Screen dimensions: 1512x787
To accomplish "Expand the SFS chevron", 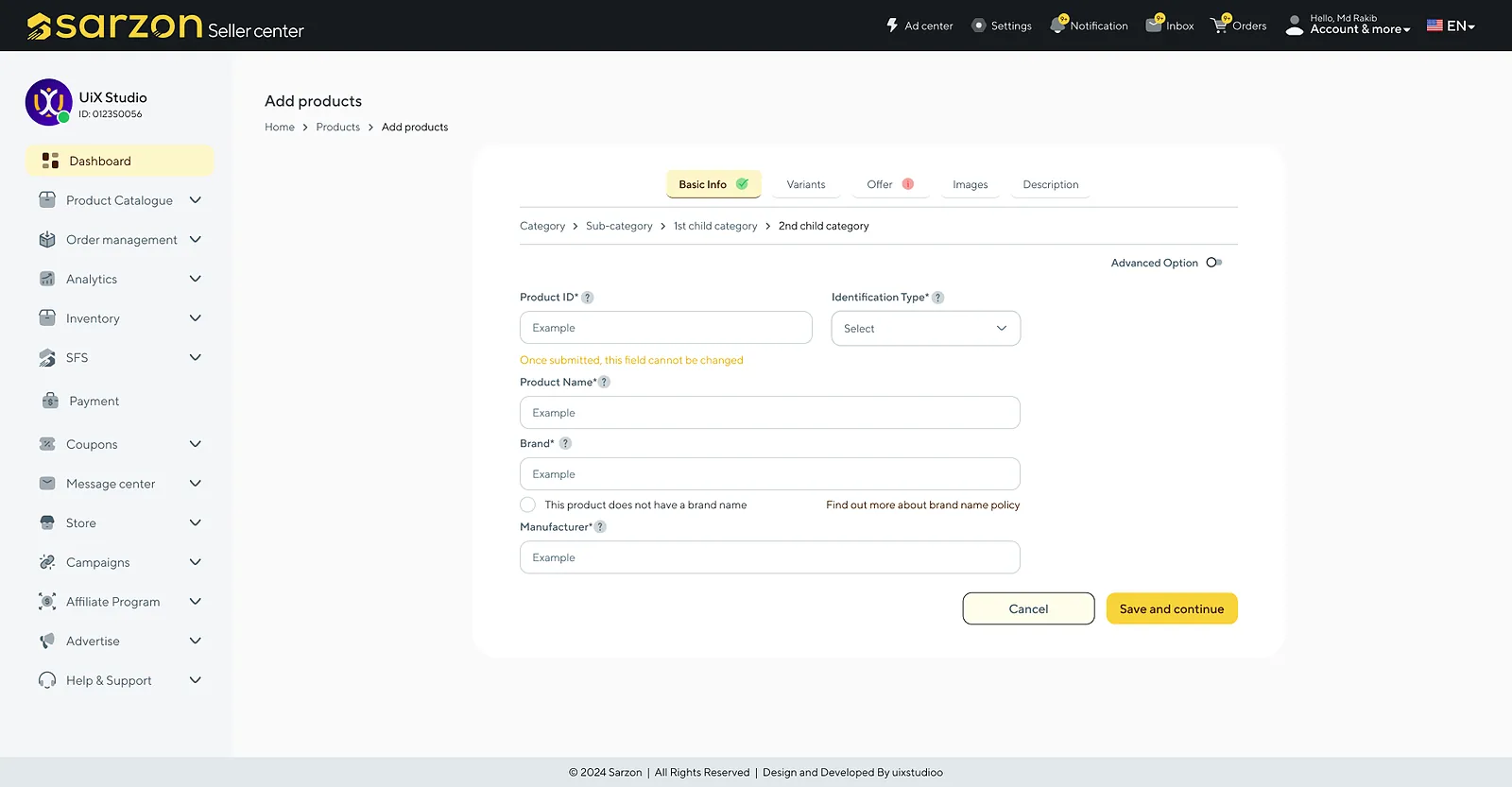I will click(196, 357).
